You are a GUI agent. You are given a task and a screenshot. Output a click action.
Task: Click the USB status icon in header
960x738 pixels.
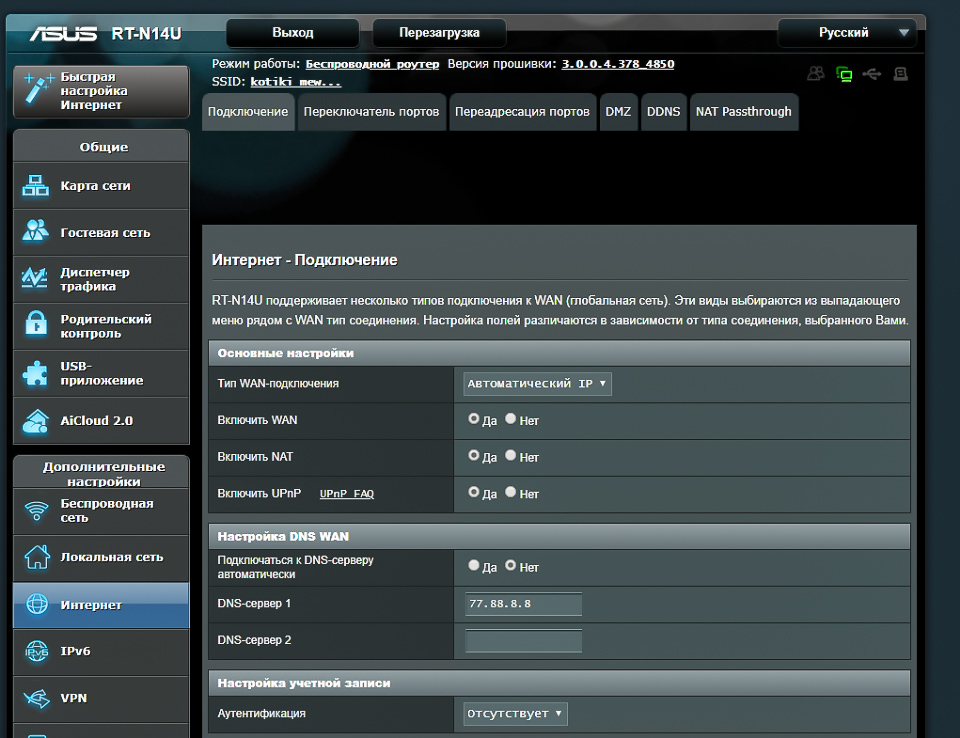pyautogui.click(x=872, y=74)
